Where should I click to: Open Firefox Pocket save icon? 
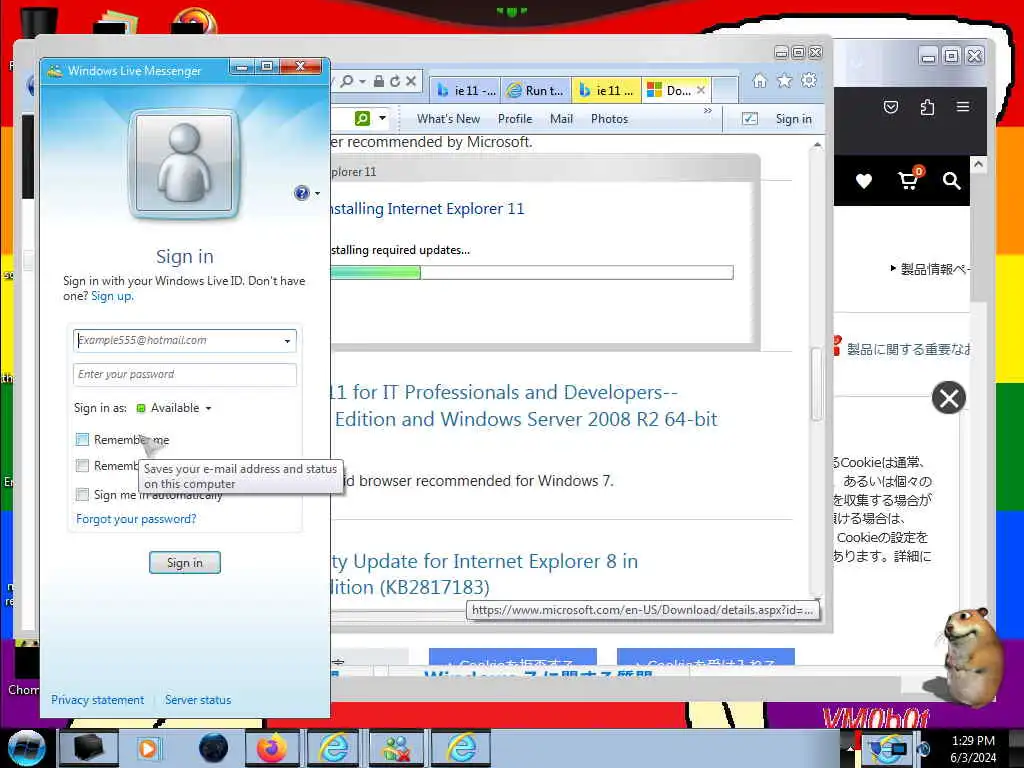click(x=891, y=107)
